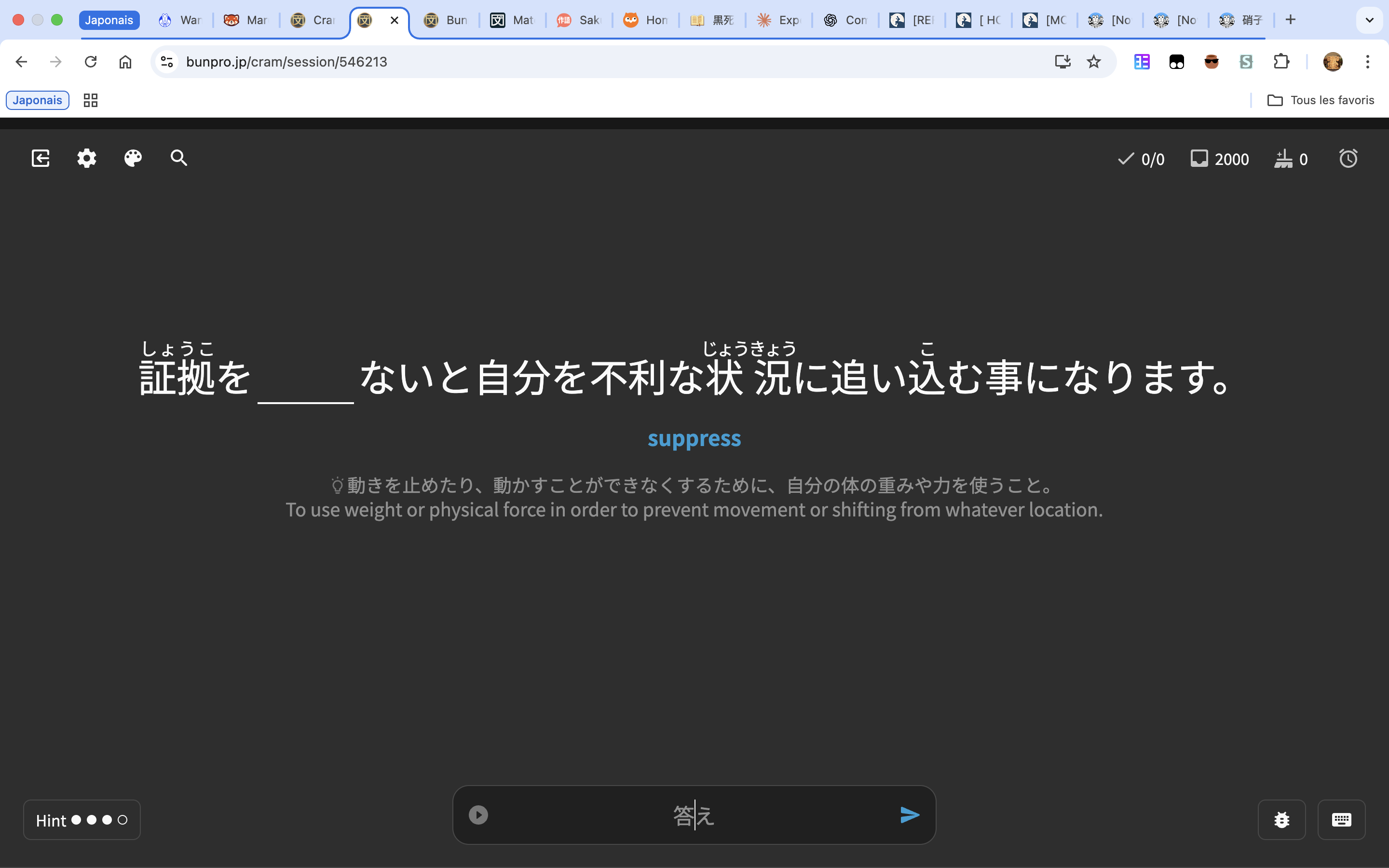
Task: Click the remaining items 2000 counter
Action: click(1220, 159)
